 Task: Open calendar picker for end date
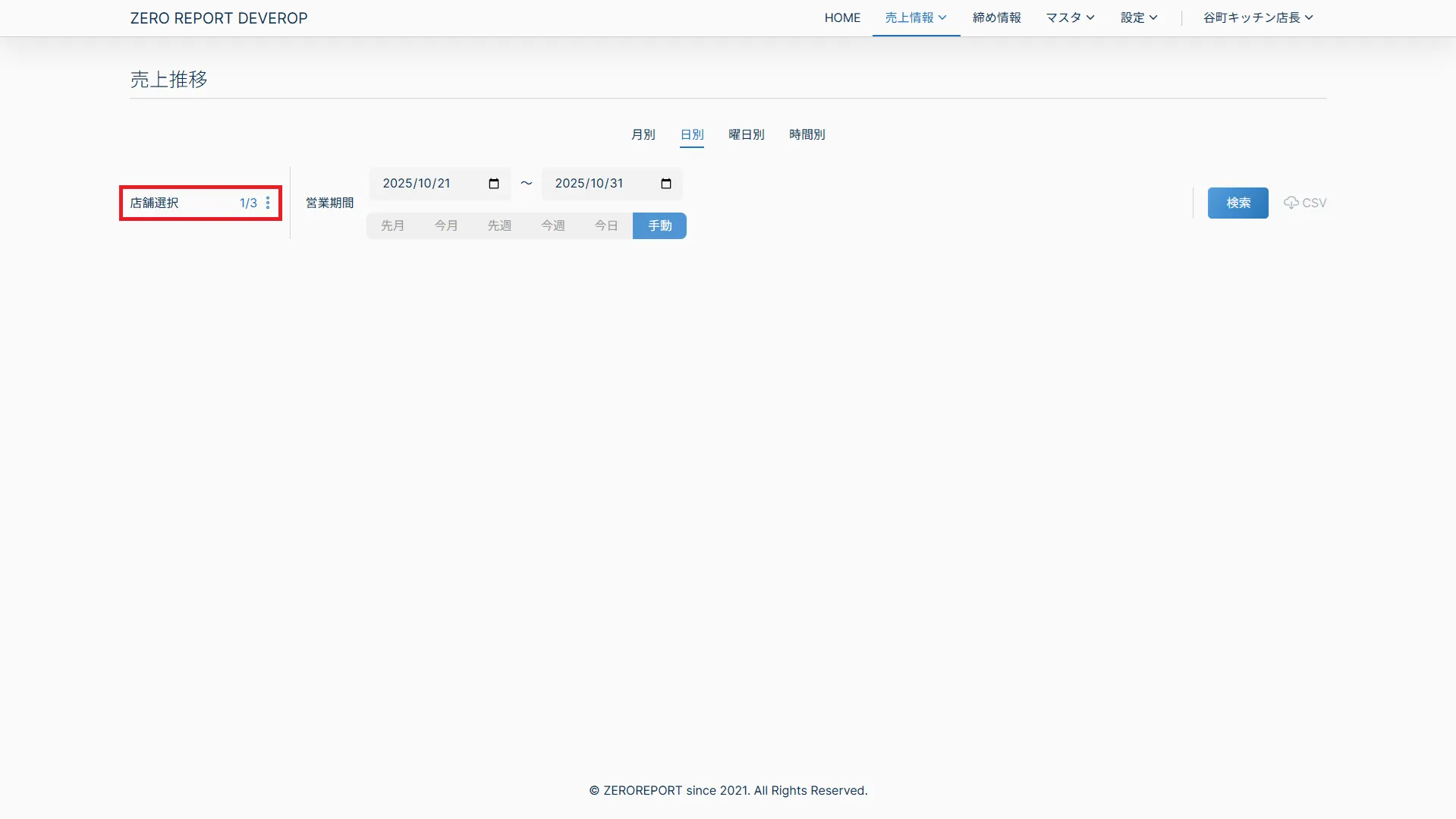(666, 184)
